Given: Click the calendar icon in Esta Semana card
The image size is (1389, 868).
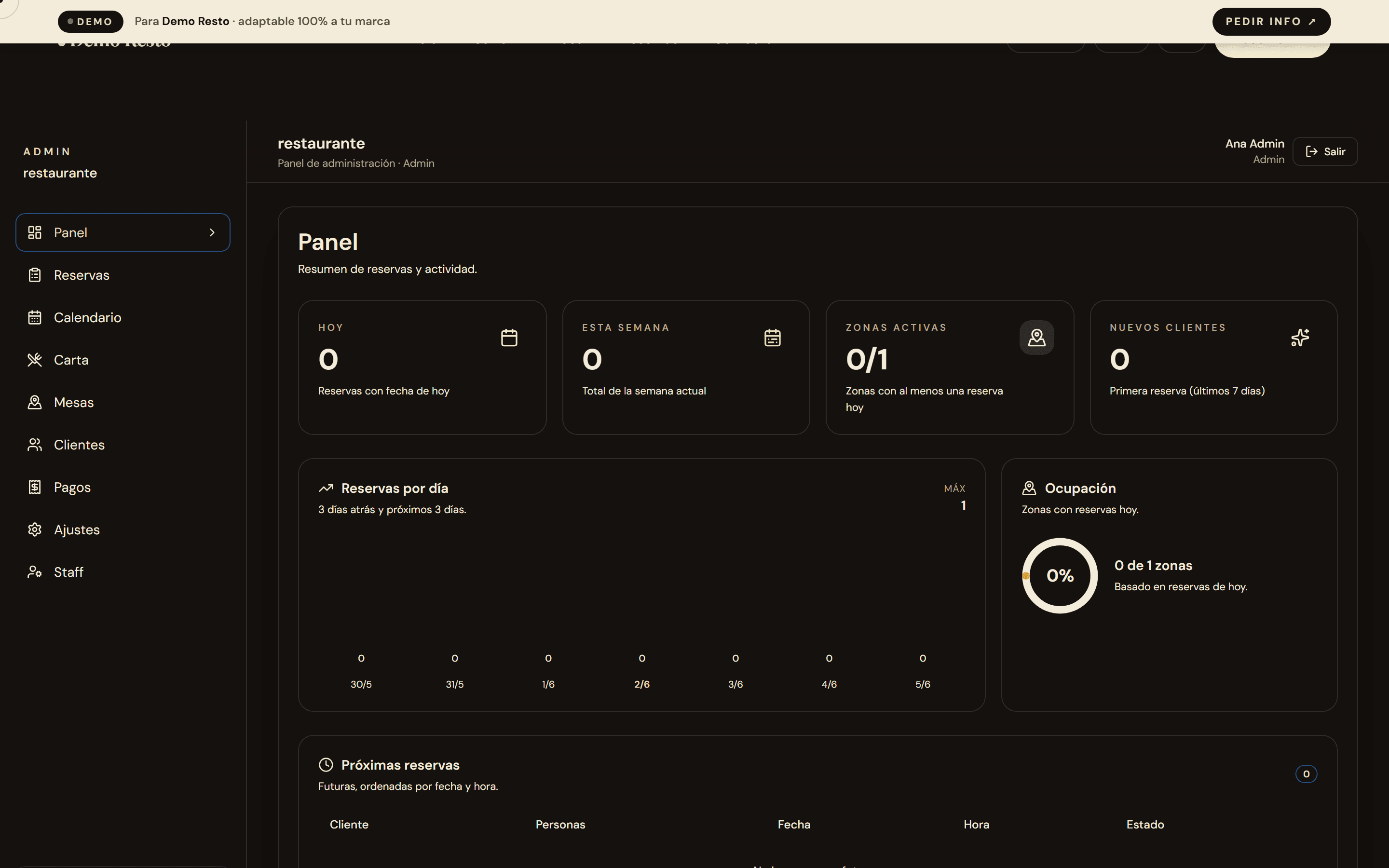Looking at the screenshot, I should (773, 338).
